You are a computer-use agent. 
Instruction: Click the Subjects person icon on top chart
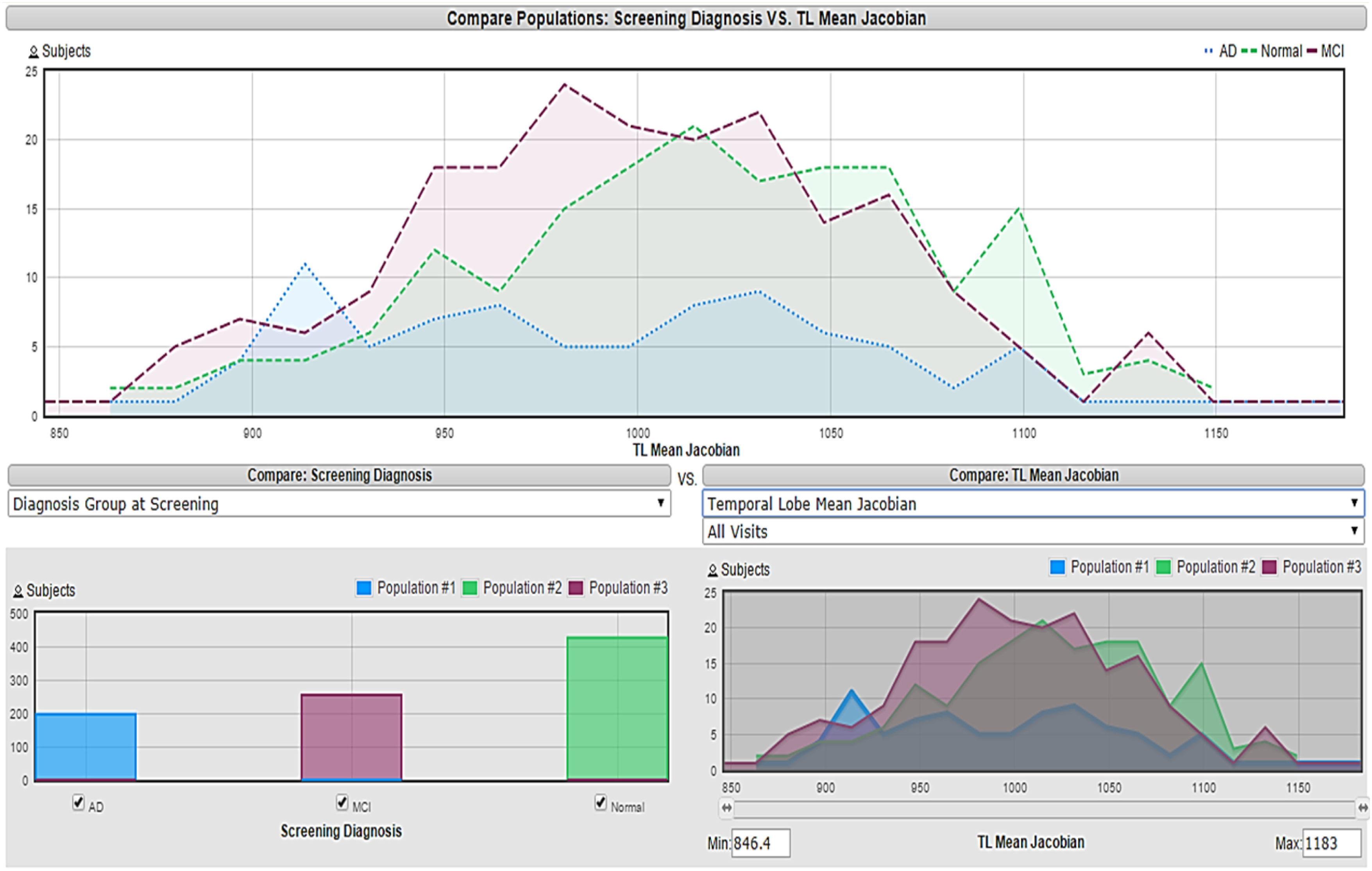(x=33, y=52)
